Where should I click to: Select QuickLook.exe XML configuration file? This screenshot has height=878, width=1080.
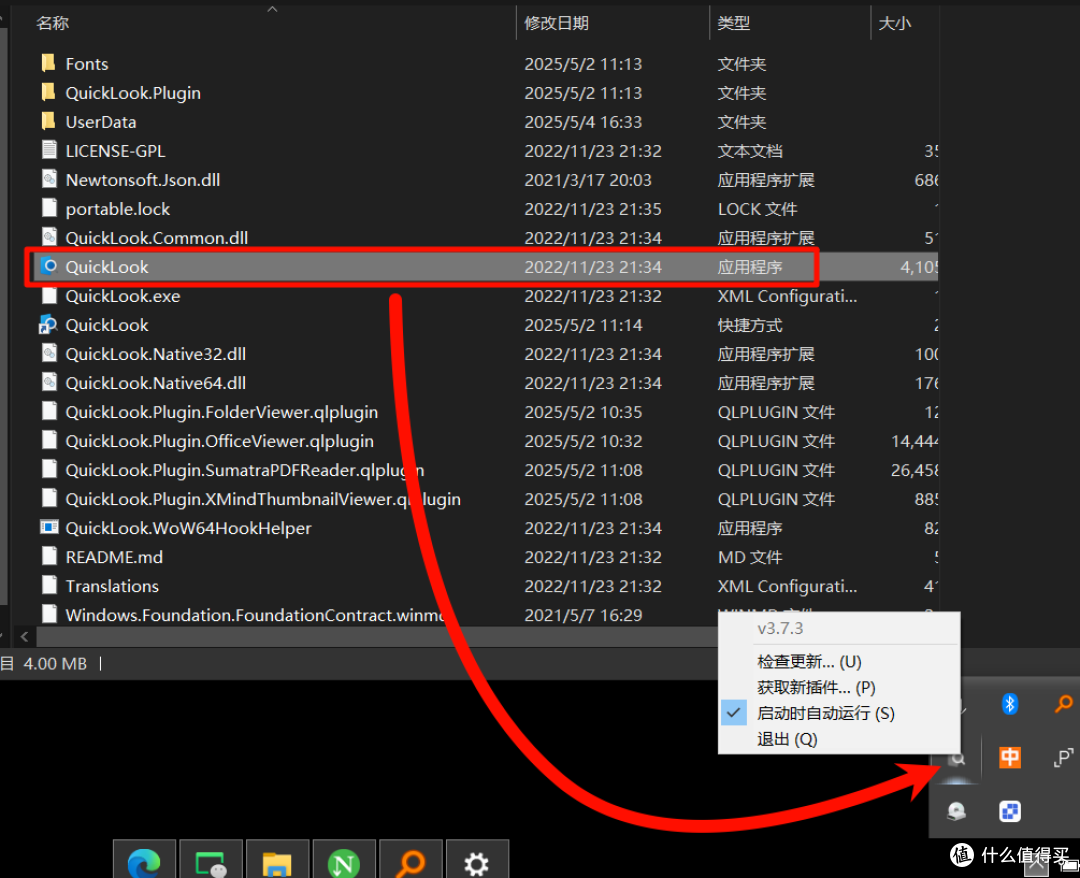coord(123,295)
